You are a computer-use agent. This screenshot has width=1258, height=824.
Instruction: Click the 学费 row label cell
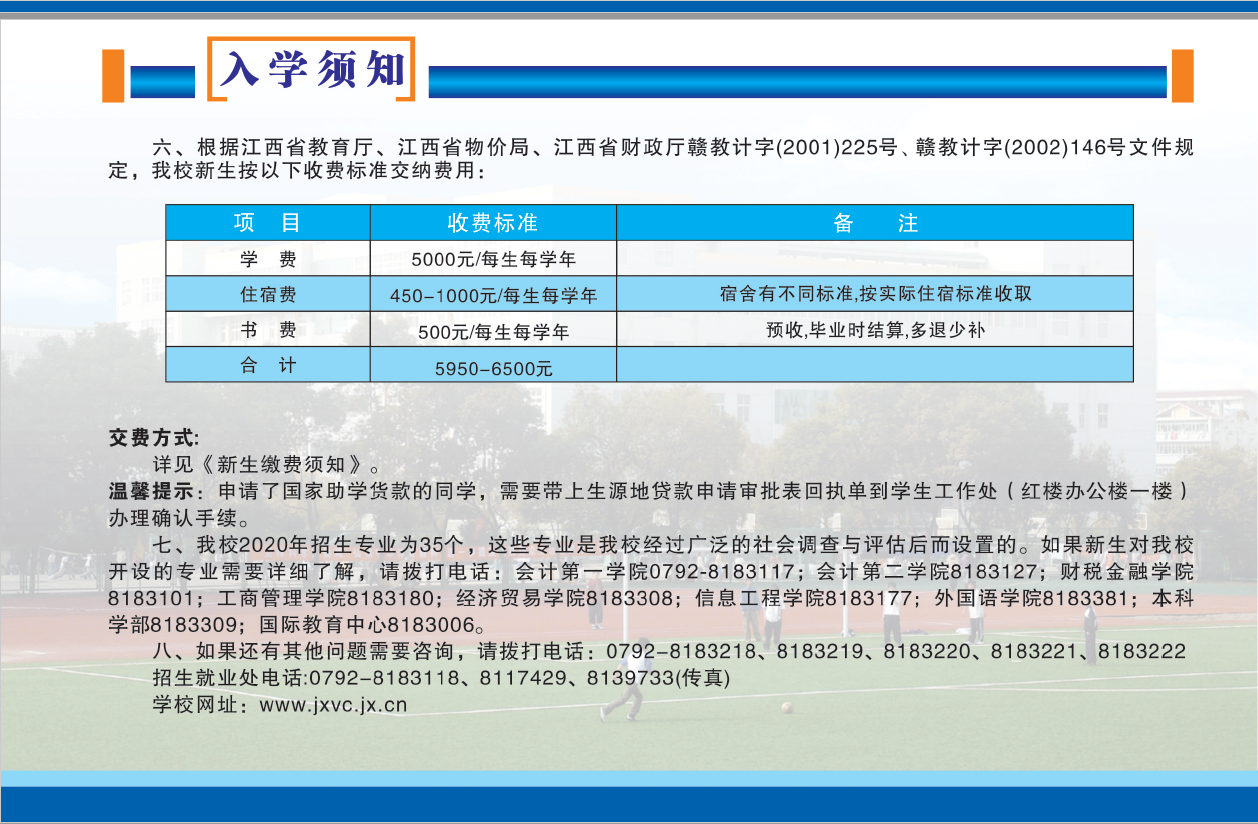267,259
